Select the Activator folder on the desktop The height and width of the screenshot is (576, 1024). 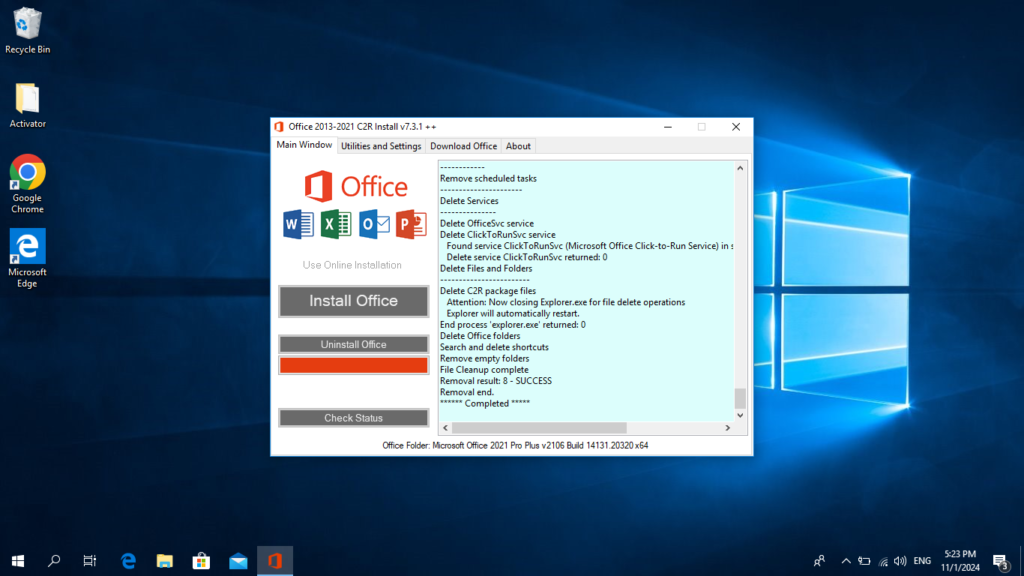click(x=27, y=105)
